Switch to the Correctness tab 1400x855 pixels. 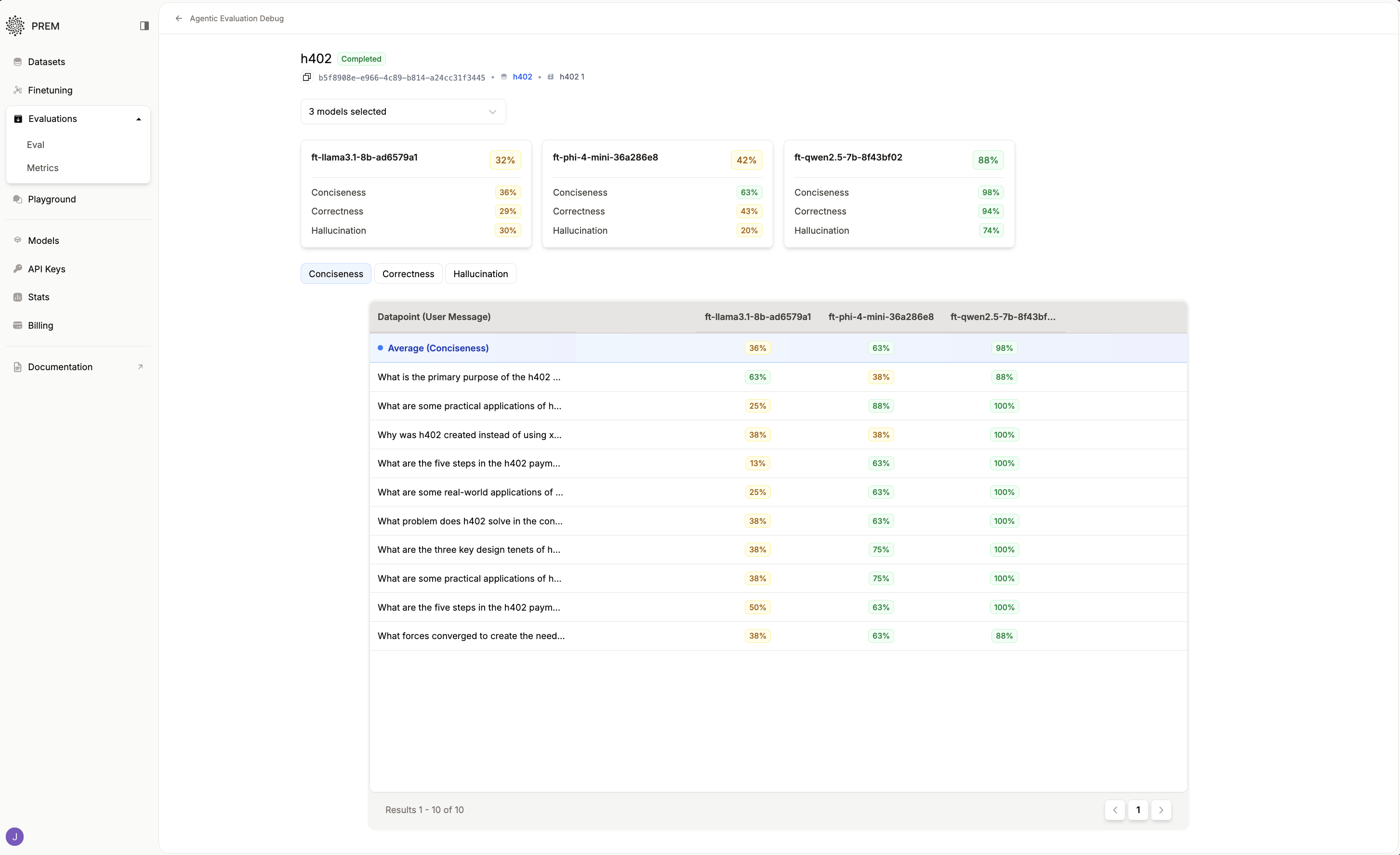[408, 274]
